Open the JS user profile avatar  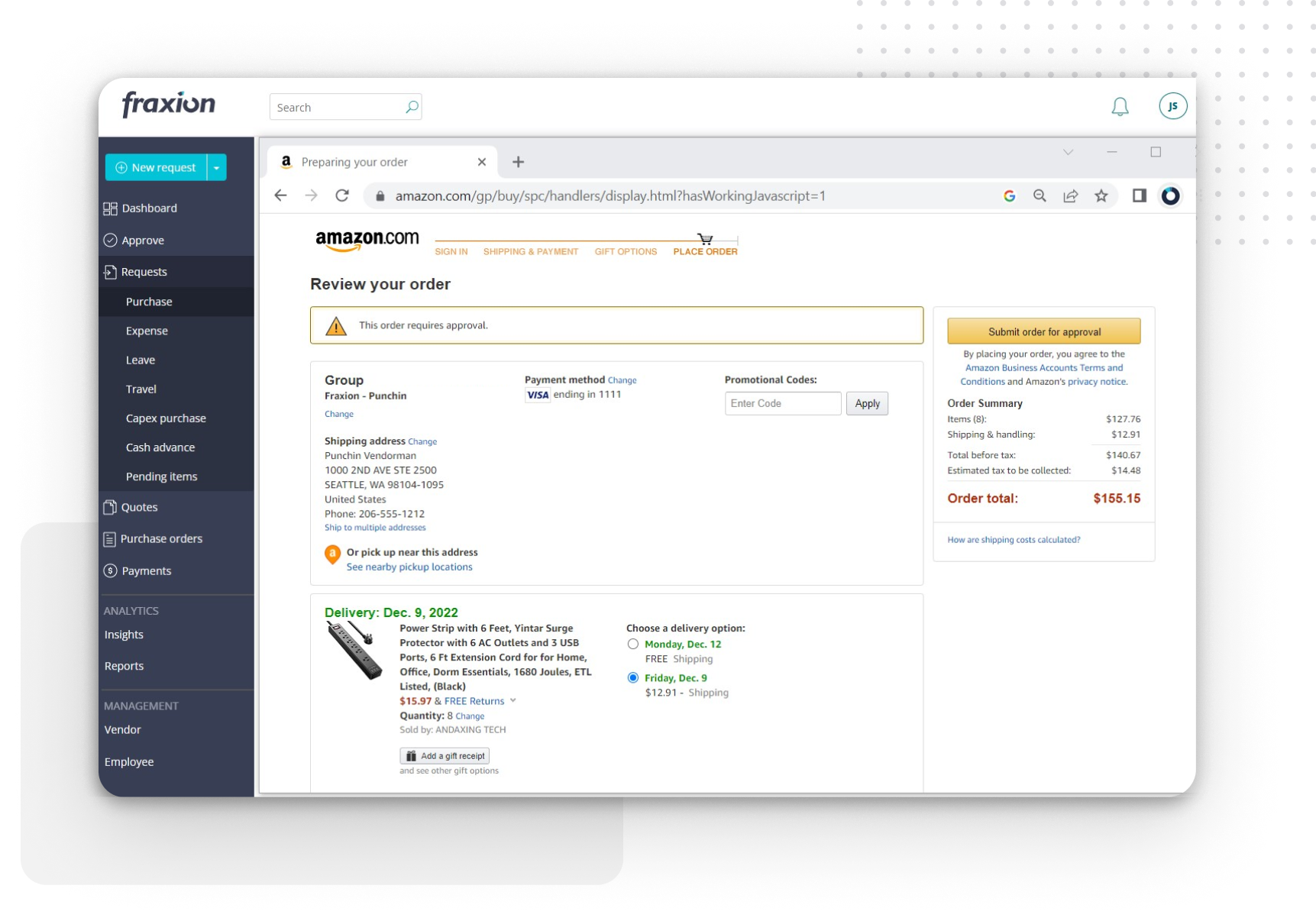tap(1172, 106)
